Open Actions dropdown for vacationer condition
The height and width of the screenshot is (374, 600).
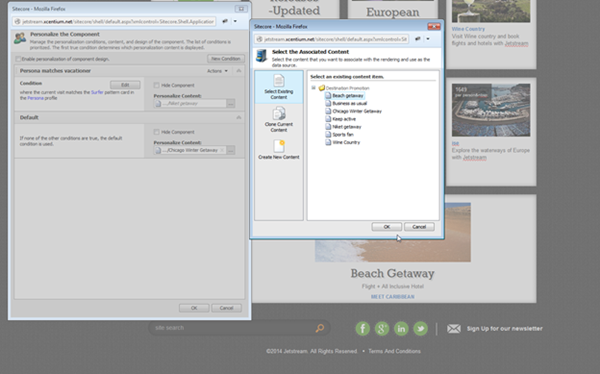217,71
